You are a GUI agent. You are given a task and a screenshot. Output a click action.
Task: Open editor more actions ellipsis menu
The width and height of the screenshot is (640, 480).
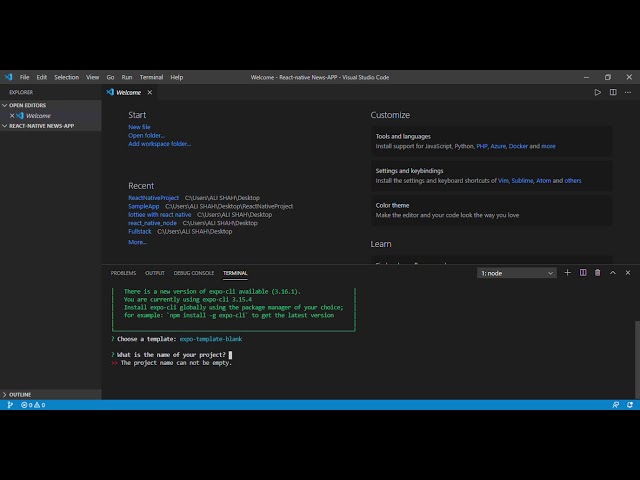tap(628, 92)
